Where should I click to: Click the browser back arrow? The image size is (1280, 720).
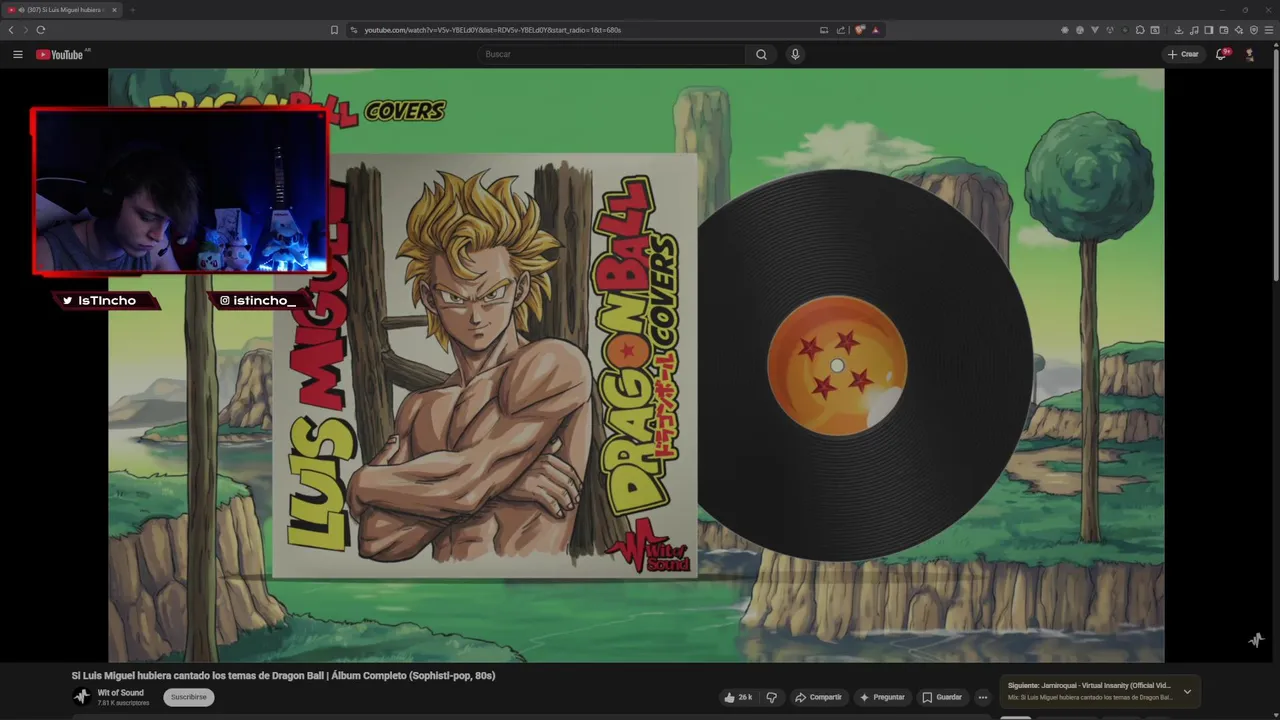[x=11, y=30]
